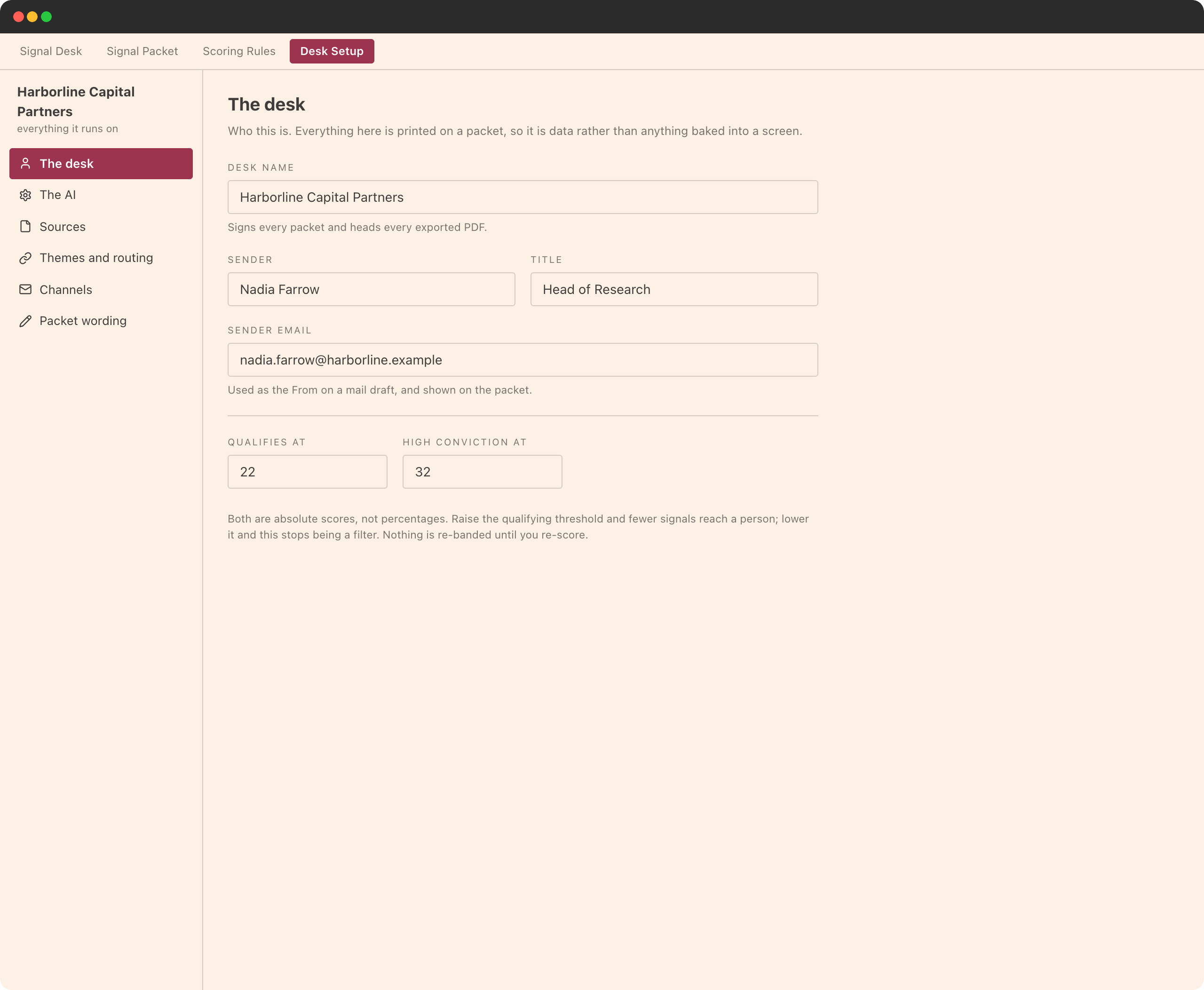Edit the Desk Name field

[x=523, y=198]
